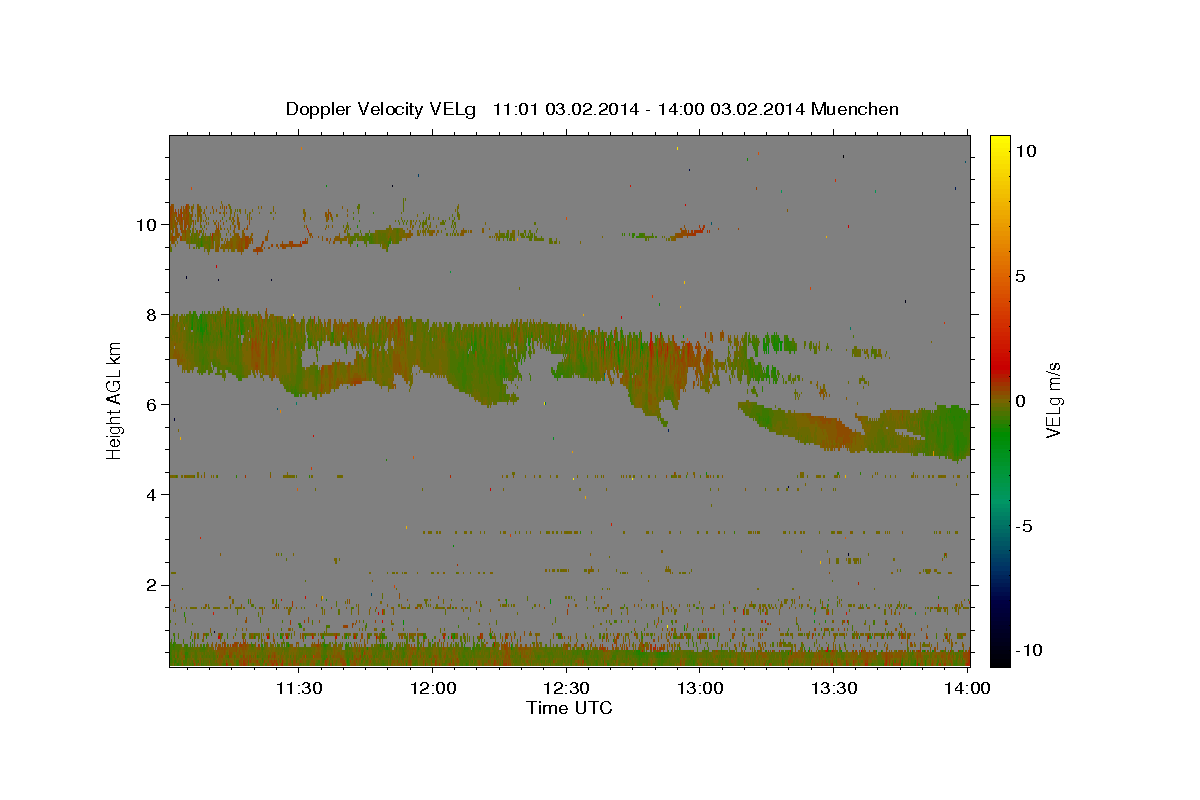Click the 13:00 time tick label
1200x800 pixels.
point(701,688)
